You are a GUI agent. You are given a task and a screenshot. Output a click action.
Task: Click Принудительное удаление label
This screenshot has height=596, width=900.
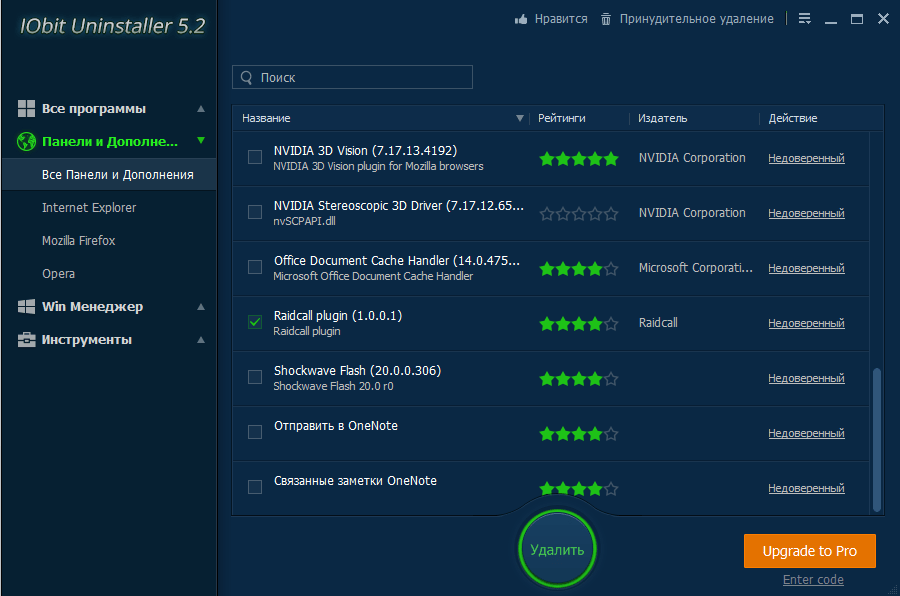(x=697, y=19)
